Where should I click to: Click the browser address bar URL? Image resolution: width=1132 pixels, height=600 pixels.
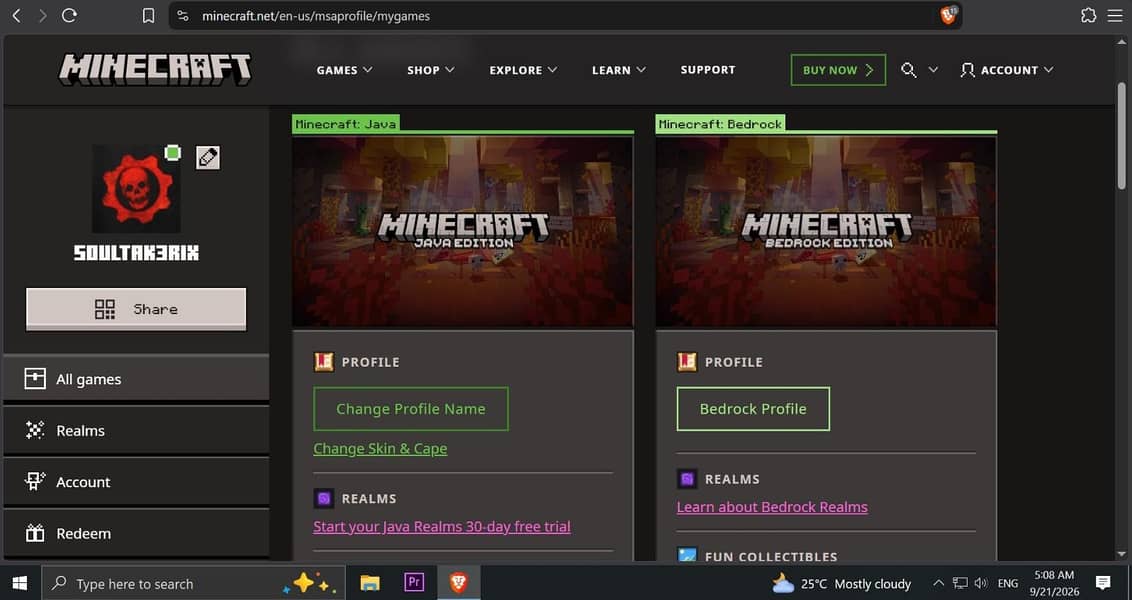point(315,16)
